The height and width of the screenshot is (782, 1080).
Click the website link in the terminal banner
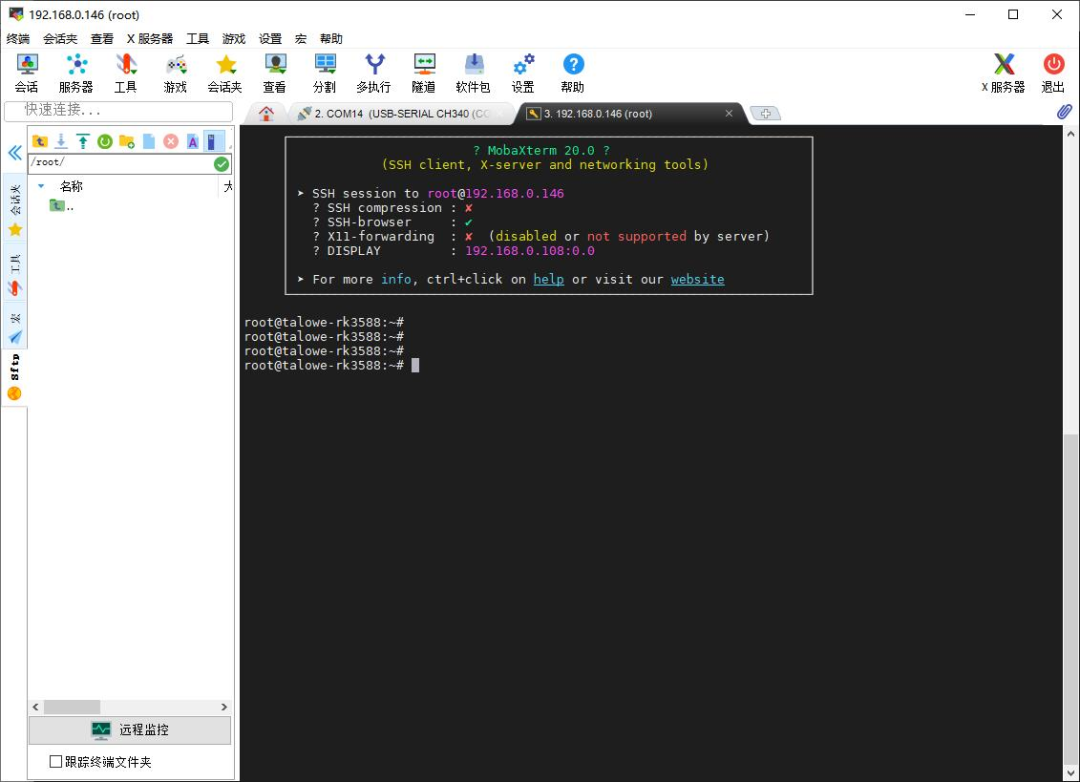pos(697,279)
